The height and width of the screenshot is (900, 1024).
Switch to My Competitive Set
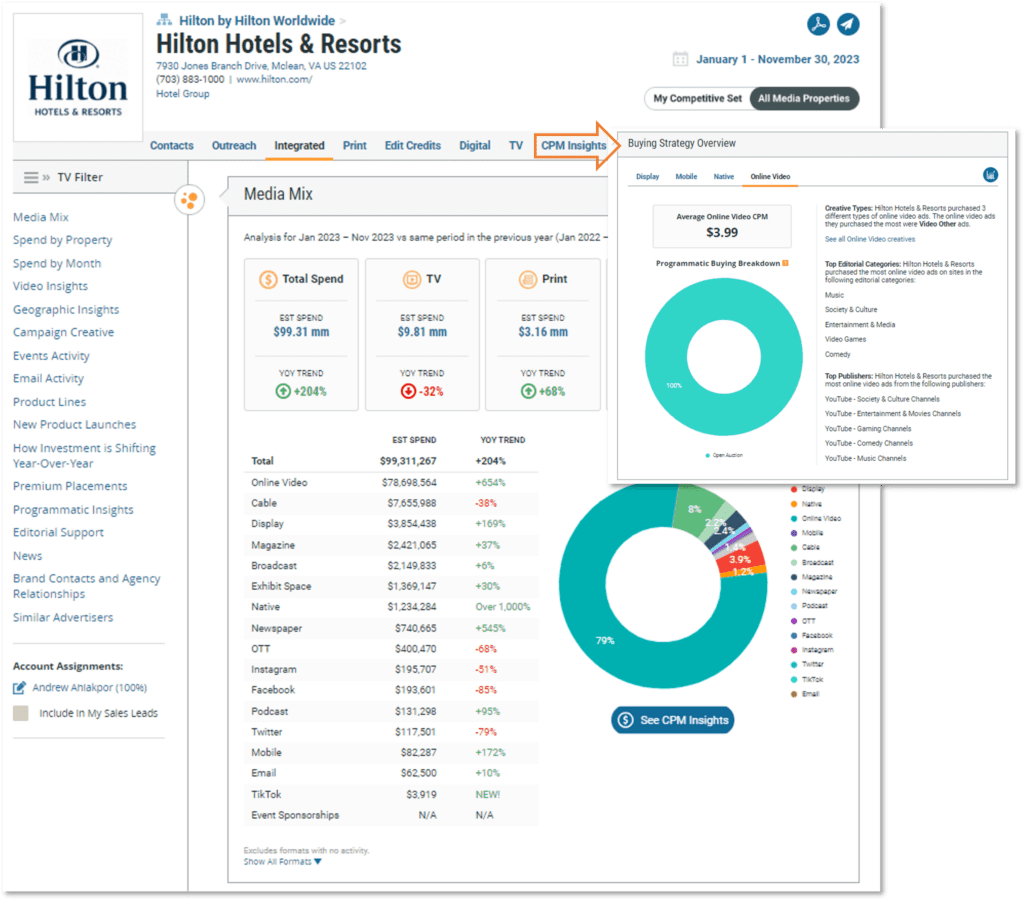click(697, 99)
